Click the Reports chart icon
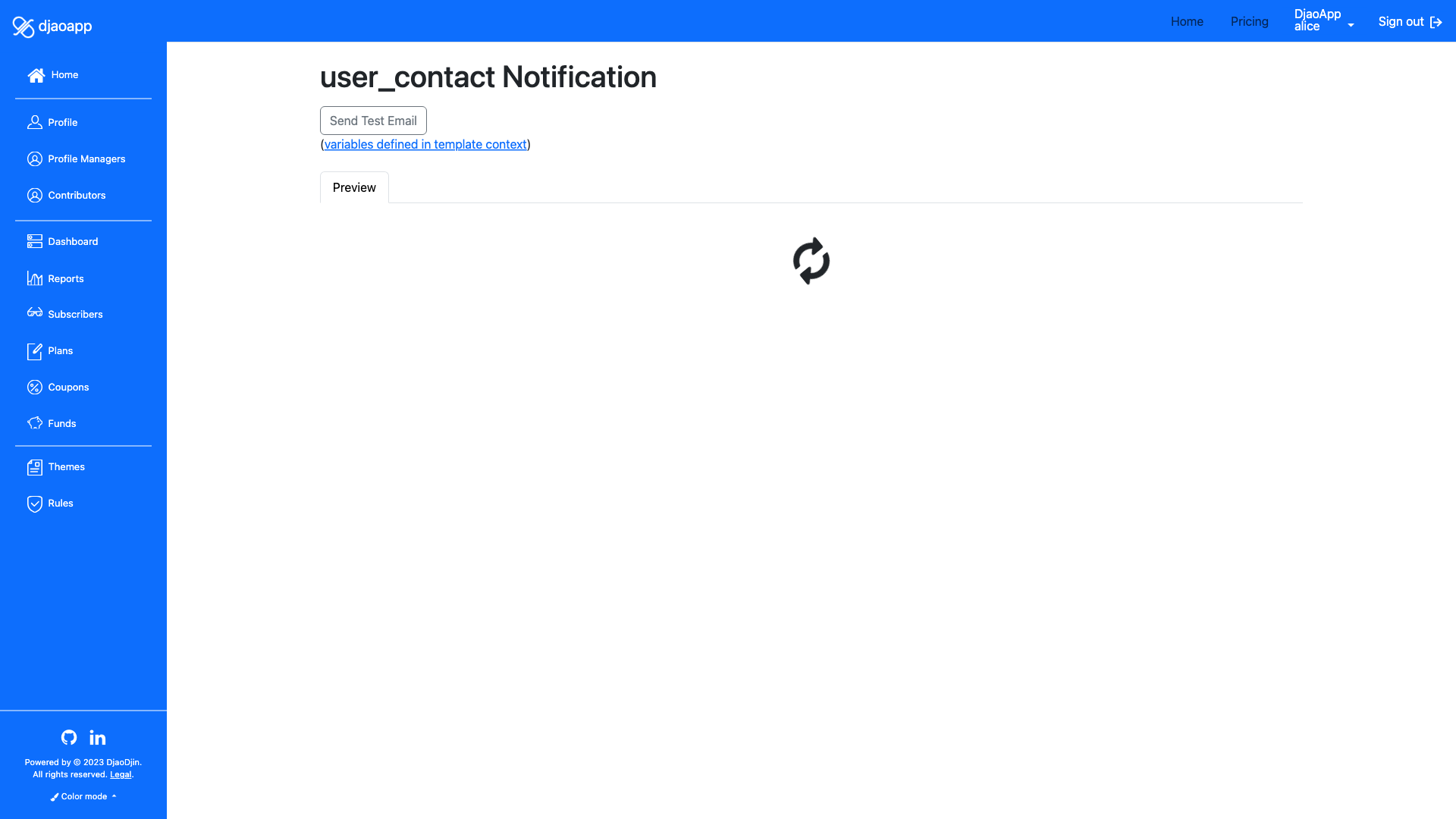 click(35, 278)
